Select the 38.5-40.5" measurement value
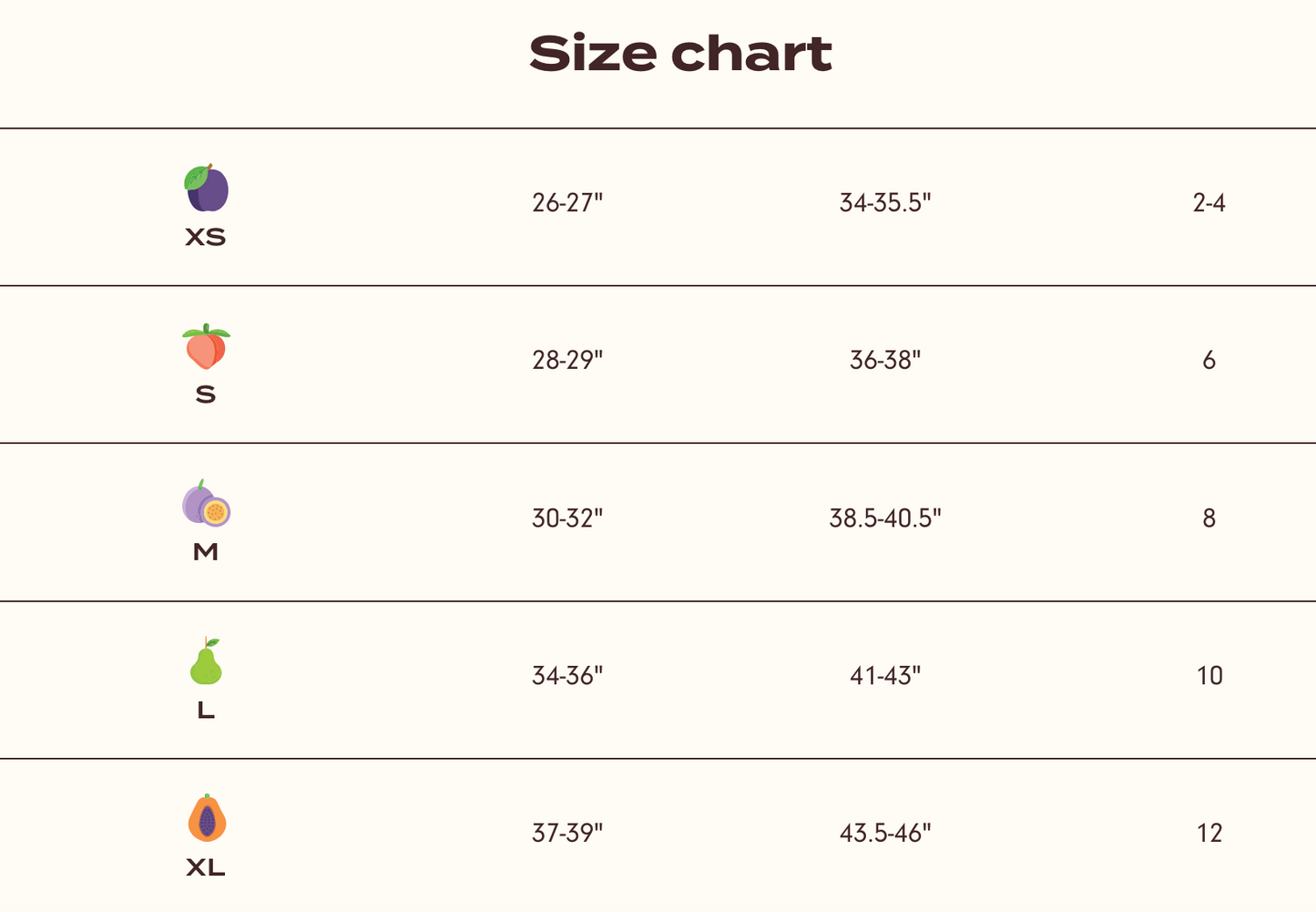The width and height of the screenshot is (1316, 912). coord(885,518)
